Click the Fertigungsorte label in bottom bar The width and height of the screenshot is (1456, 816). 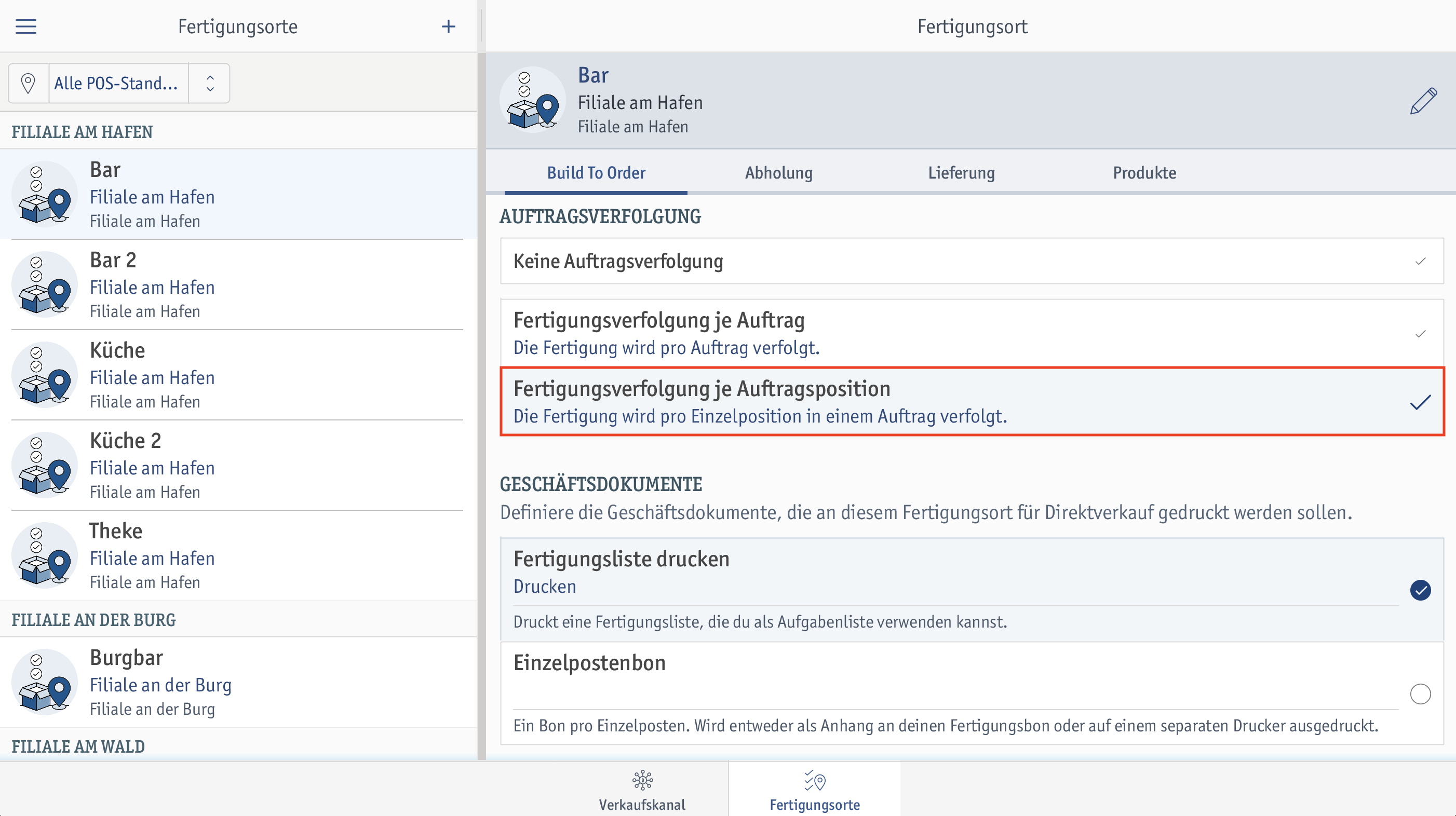[815, 805]
